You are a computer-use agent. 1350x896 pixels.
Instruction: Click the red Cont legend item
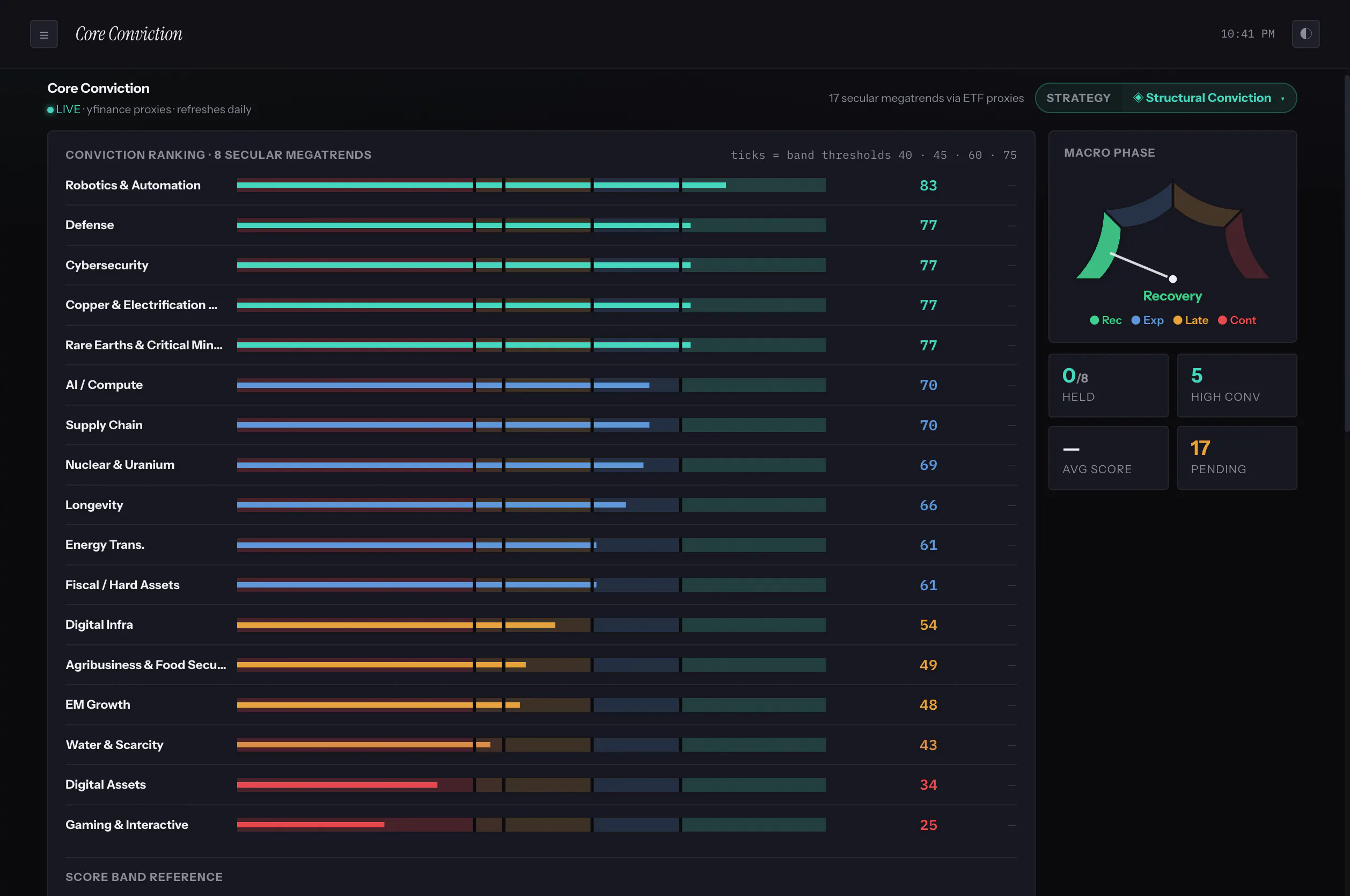pyautogui.click(x=1237, y=320)
